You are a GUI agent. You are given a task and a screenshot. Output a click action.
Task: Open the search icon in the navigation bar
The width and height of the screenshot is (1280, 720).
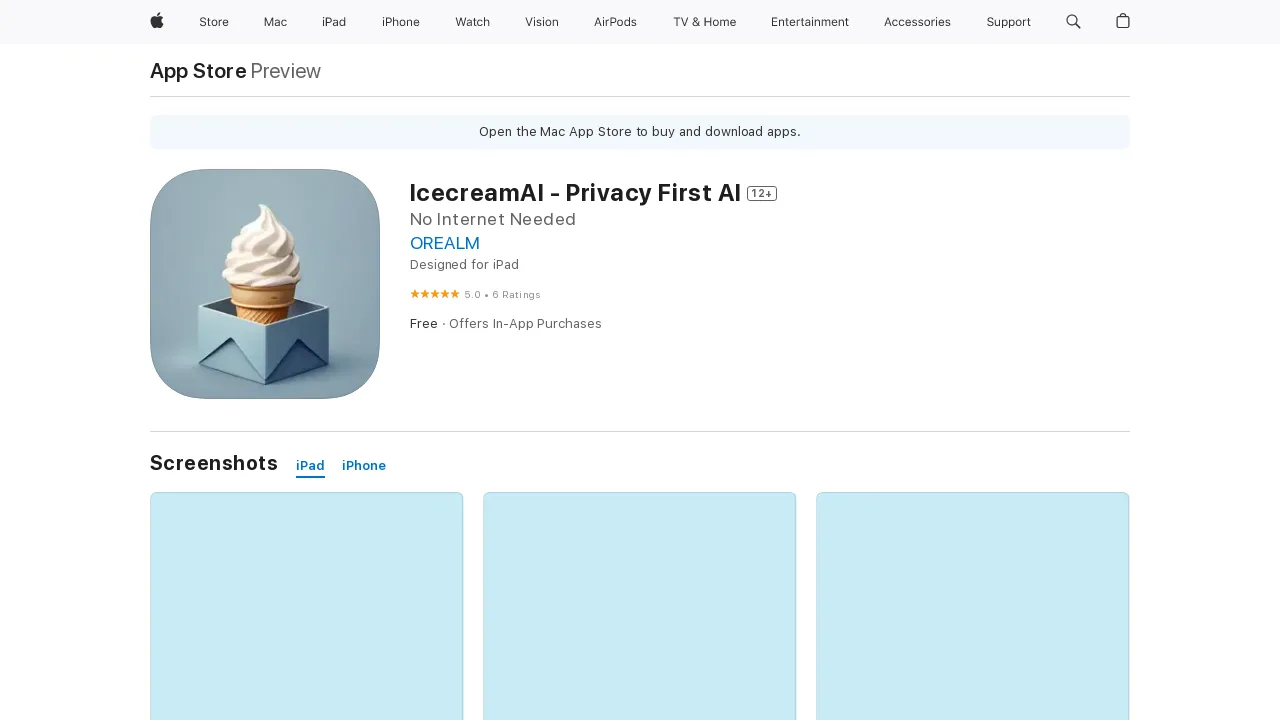coord(1072,22)
